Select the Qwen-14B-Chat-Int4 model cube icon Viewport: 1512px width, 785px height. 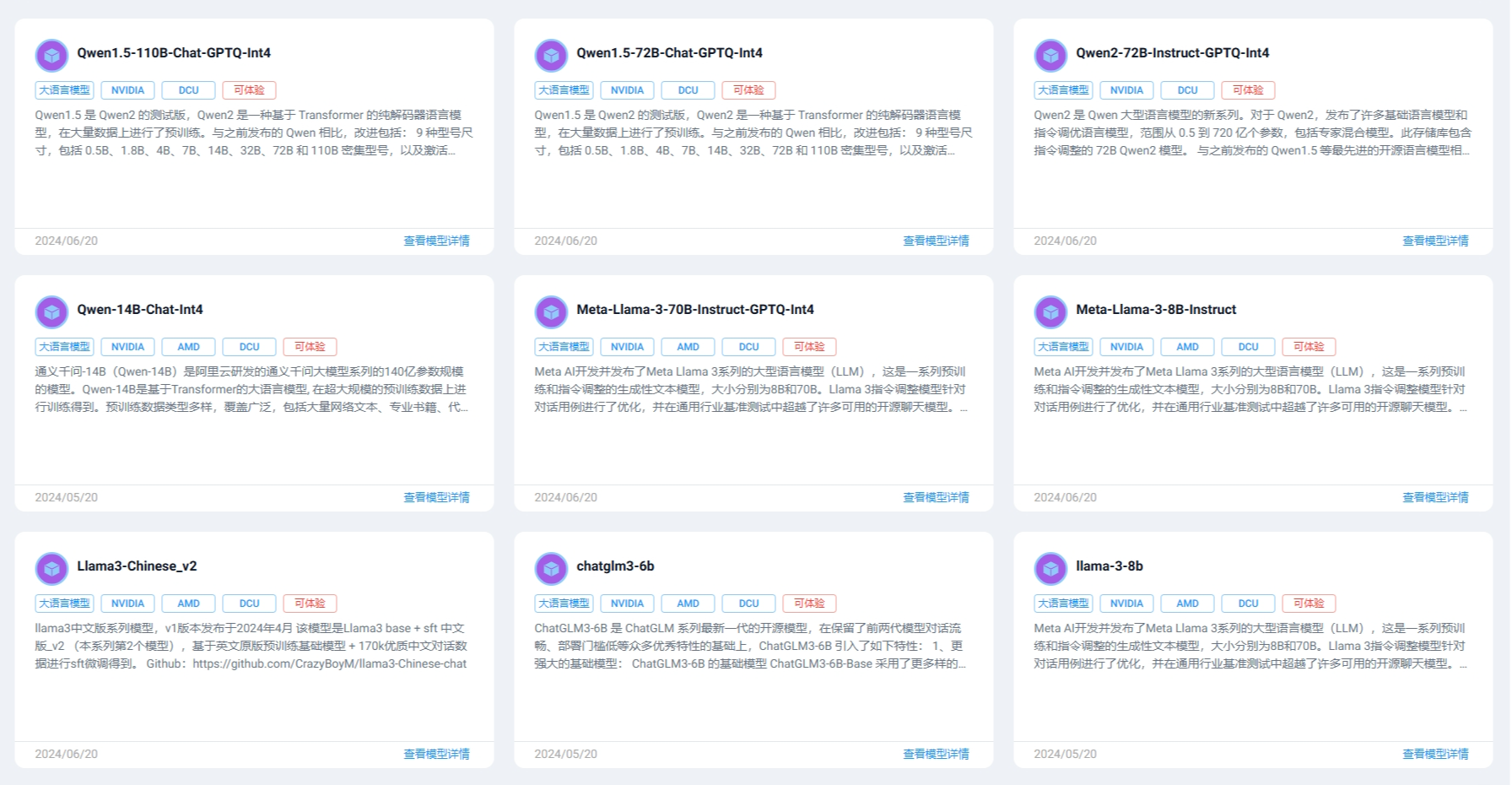point(51,312)
